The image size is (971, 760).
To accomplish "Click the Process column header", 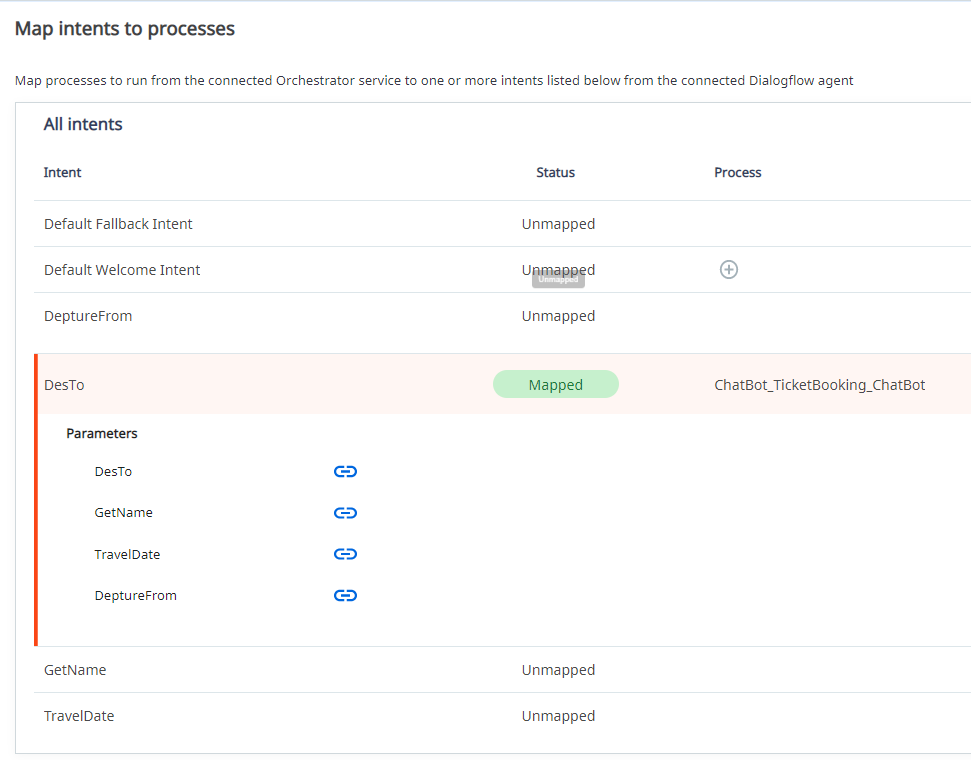I will point(737,172).
